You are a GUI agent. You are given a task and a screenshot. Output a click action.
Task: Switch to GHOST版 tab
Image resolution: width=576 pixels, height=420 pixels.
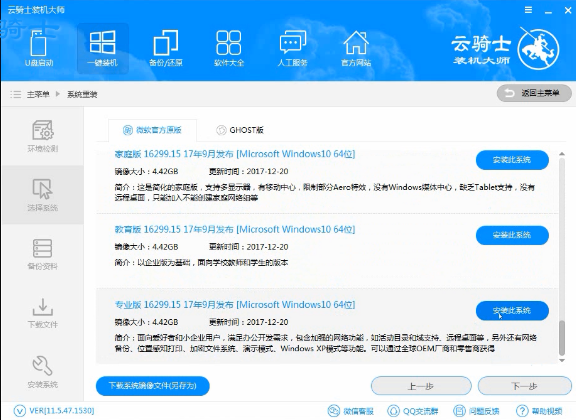240,130
